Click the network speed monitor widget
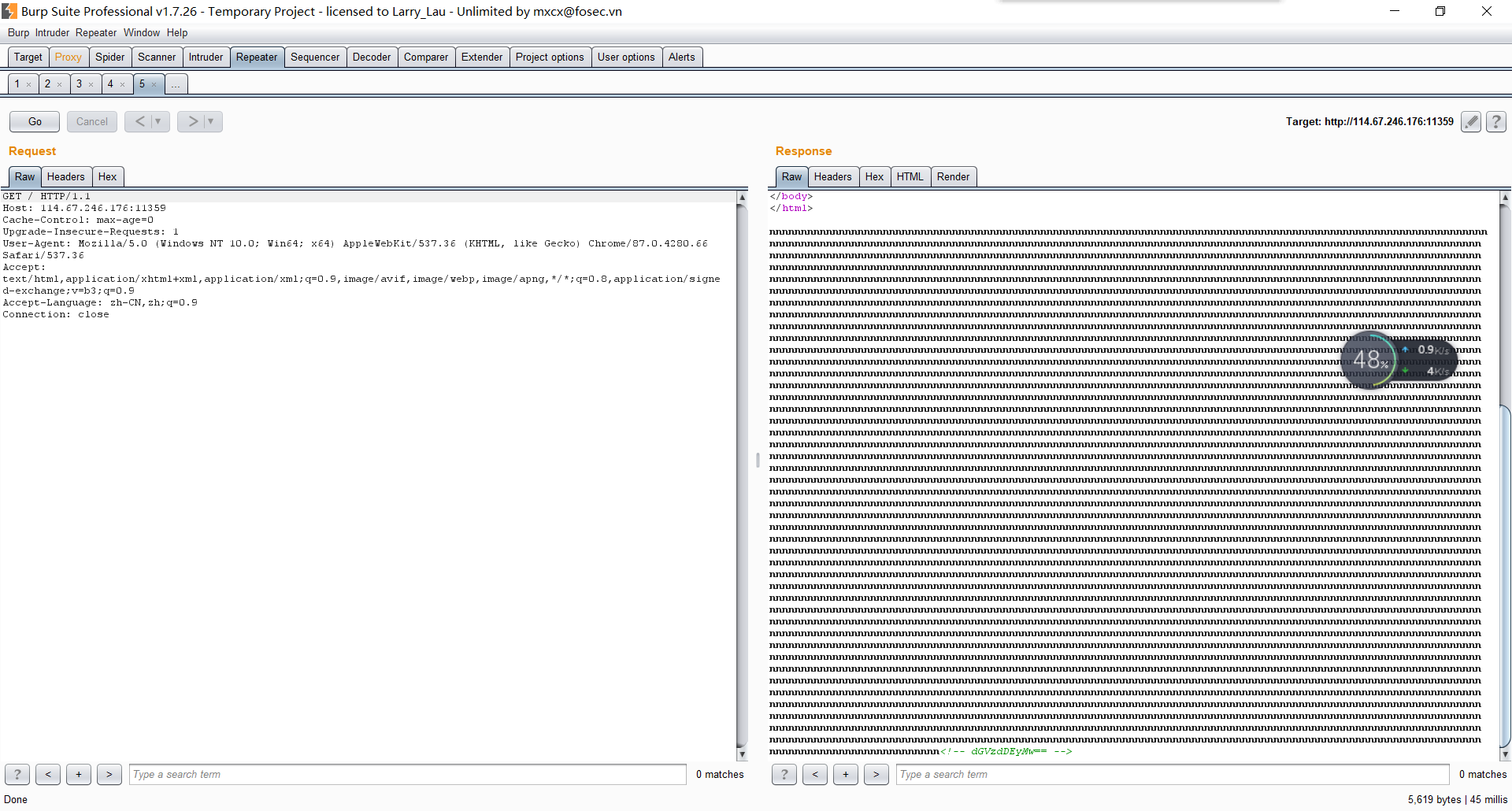The image size is (1512, 811). click(x=1398, y=360)
